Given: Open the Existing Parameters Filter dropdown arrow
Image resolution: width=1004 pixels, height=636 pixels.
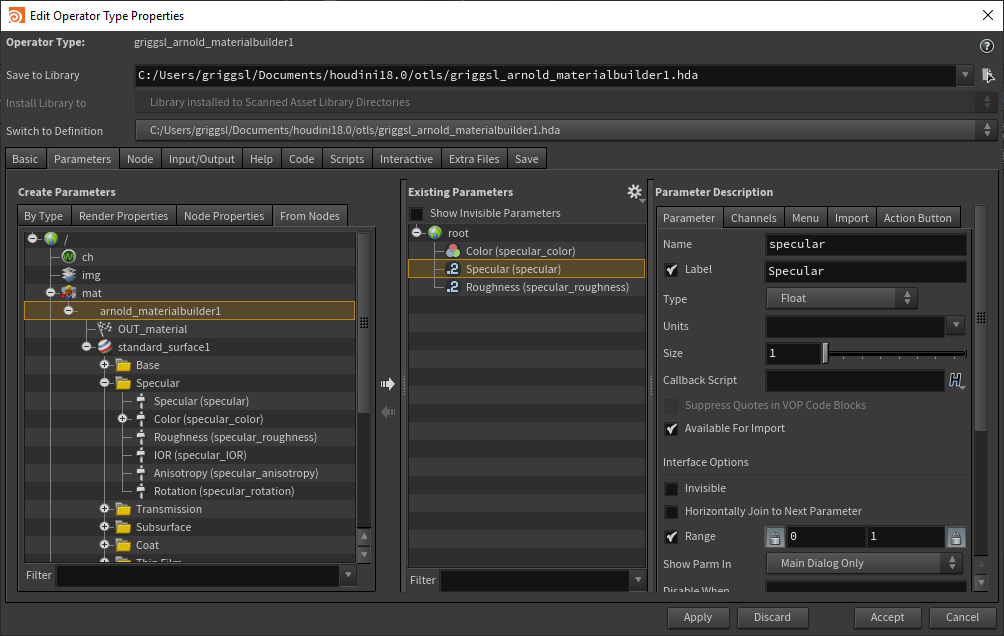Looking at the screenshot, I should (x=638, y=580).
